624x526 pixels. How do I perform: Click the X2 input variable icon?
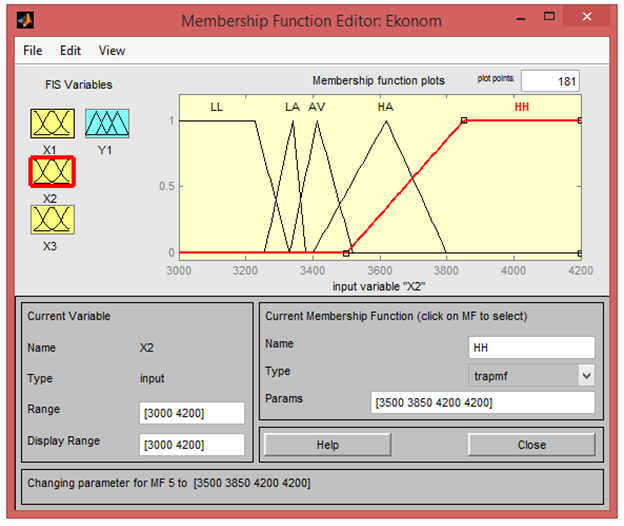(51, 172)
